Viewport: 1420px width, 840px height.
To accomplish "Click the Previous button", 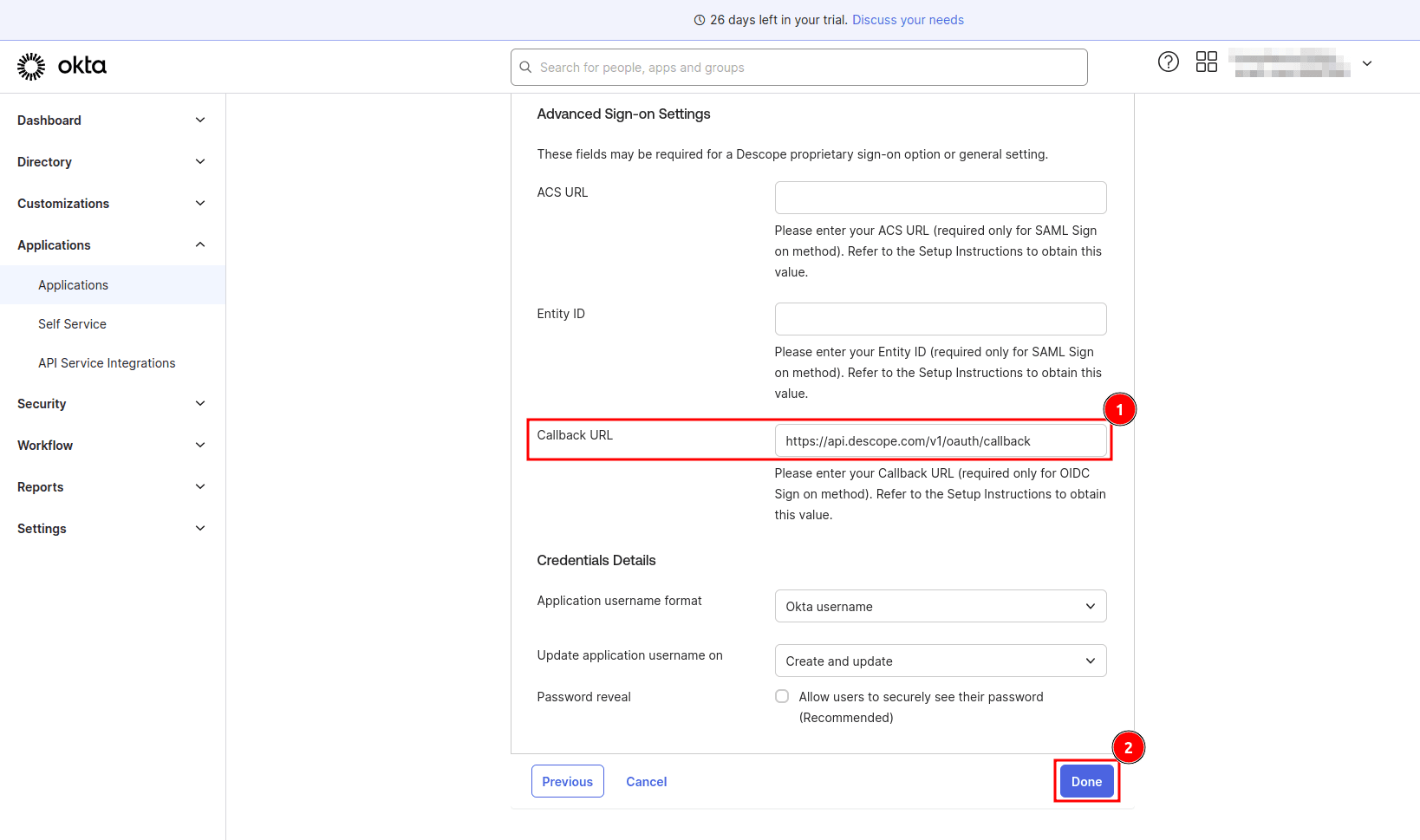I will (567, 781).
